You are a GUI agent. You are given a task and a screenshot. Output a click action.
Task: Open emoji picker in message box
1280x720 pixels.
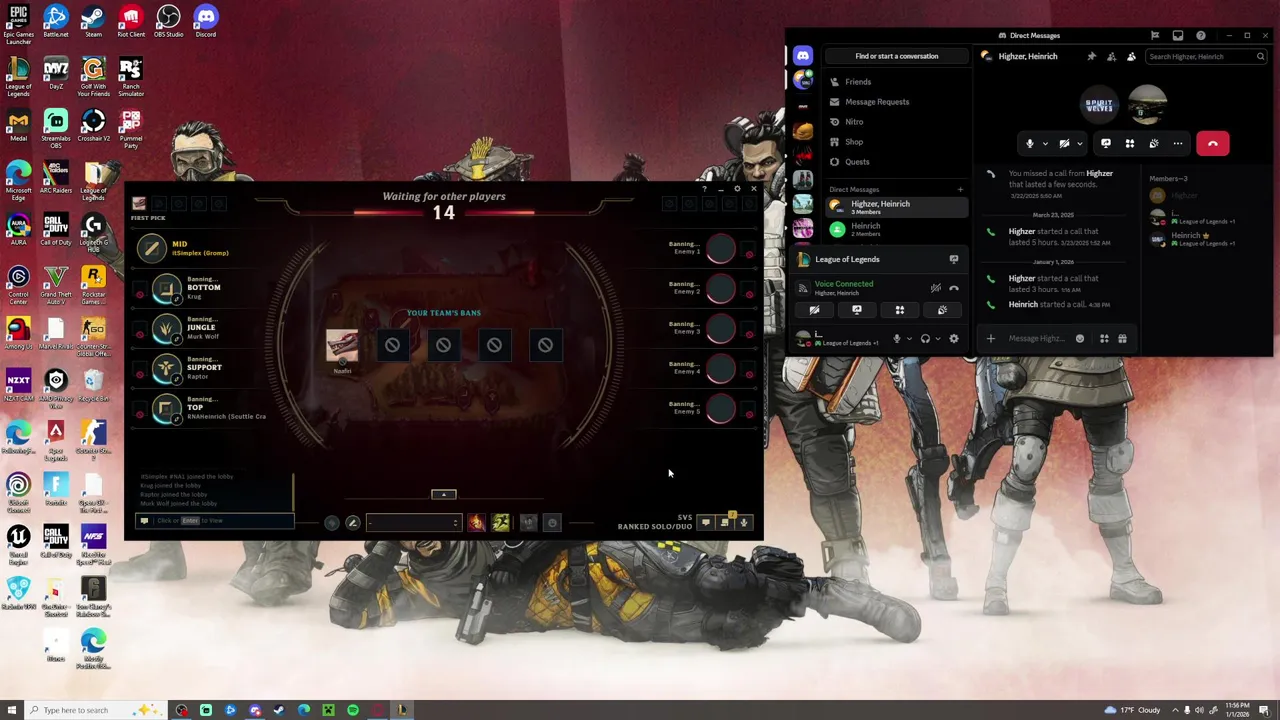[1080, 339]
